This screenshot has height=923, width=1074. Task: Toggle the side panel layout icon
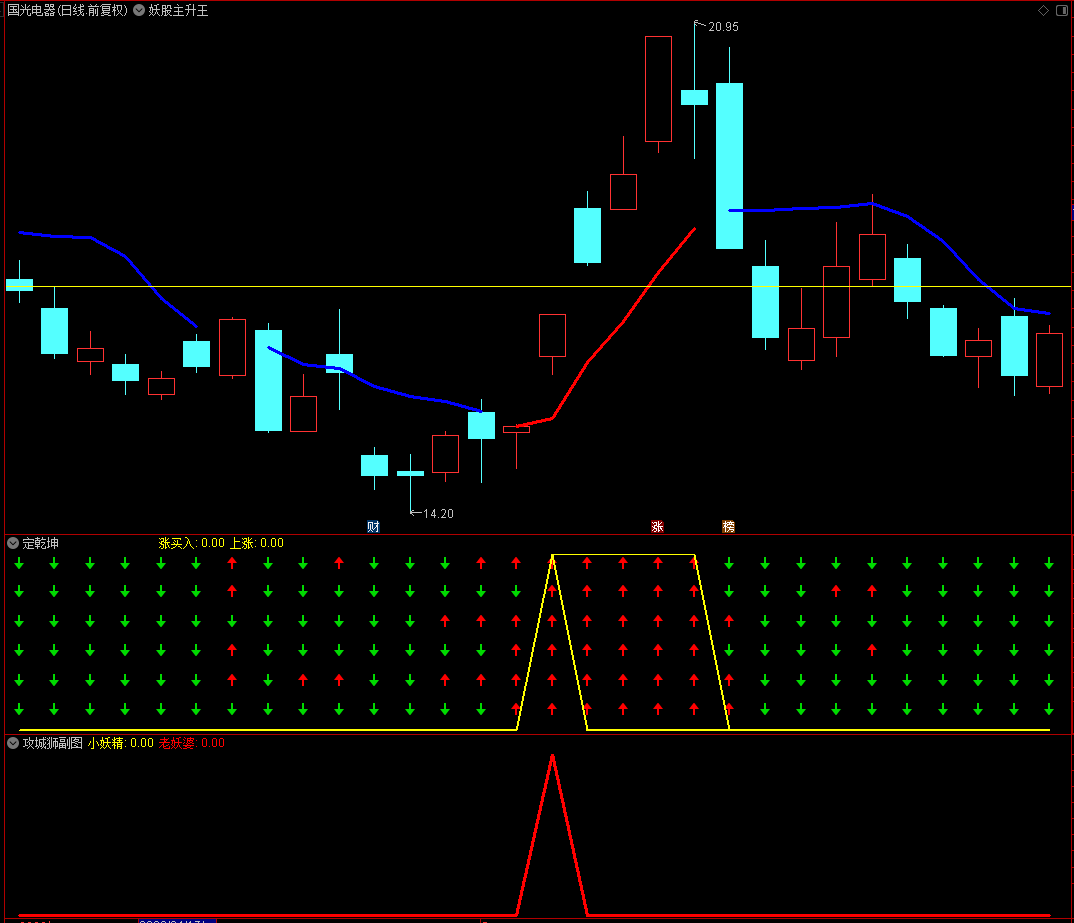click(1062, 10)
